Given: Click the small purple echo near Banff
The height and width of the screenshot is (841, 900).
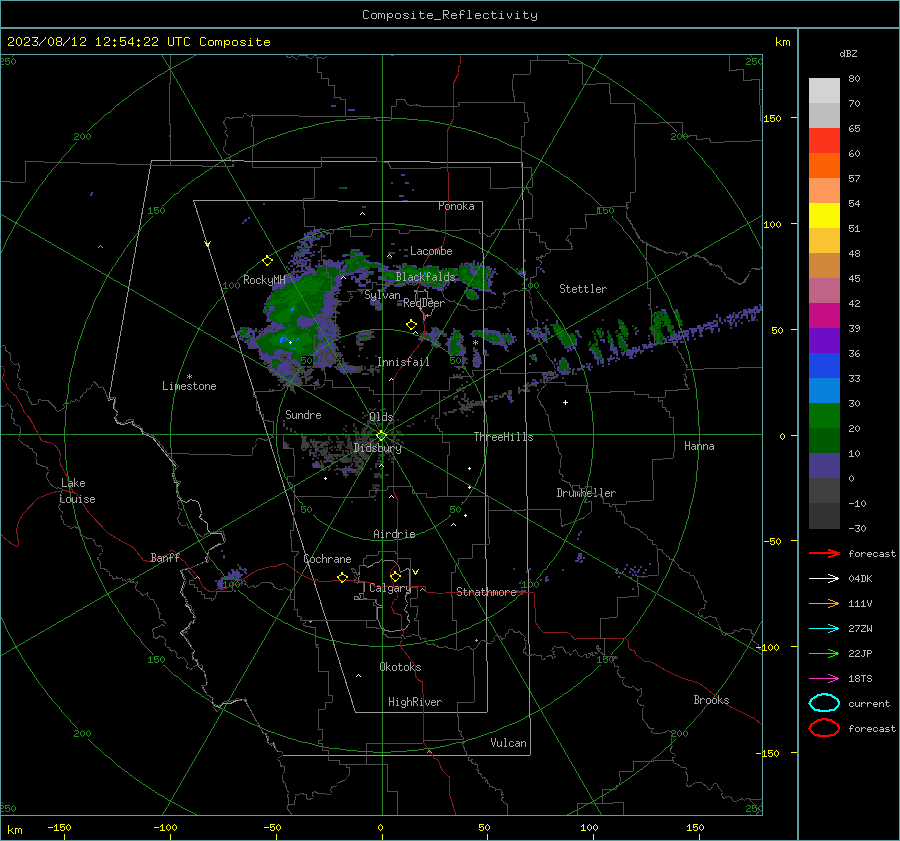Looking at the screenshot, I should (231, 577).
